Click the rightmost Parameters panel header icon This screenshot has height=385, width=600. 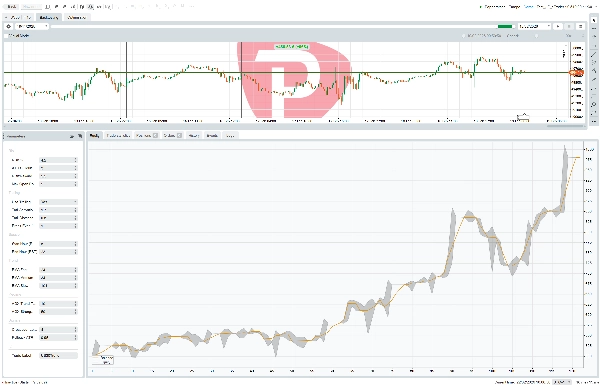80,136
